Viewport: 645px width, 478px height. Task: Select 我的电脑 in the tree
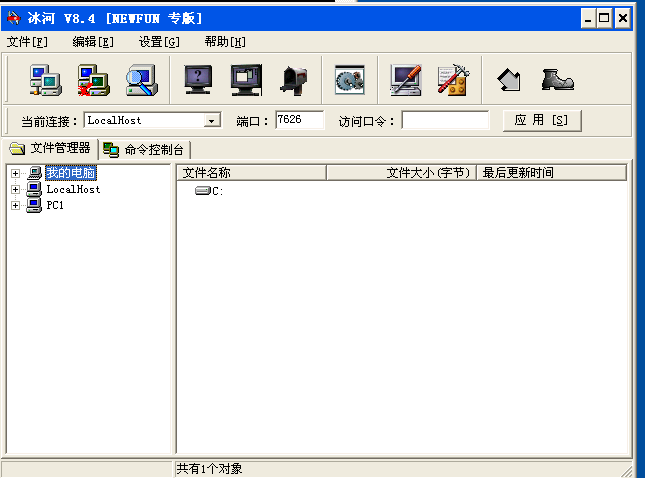(x=71, y=173)
